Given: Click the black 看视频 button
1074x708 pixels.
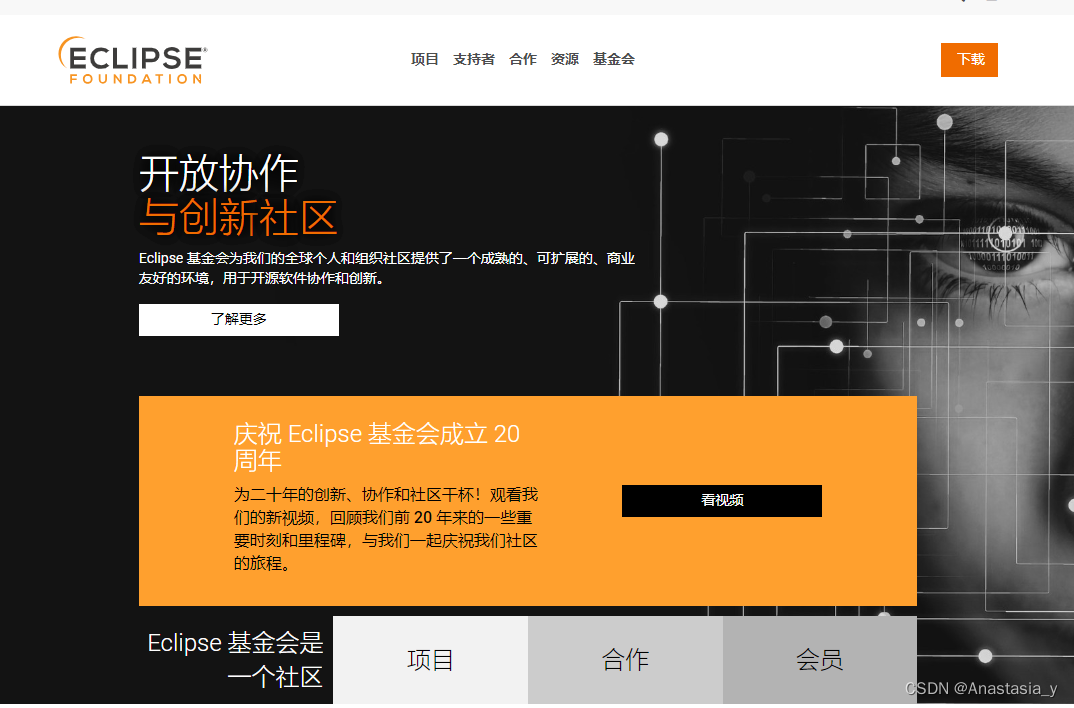Looking at the screenshot, I should [722, 501].
